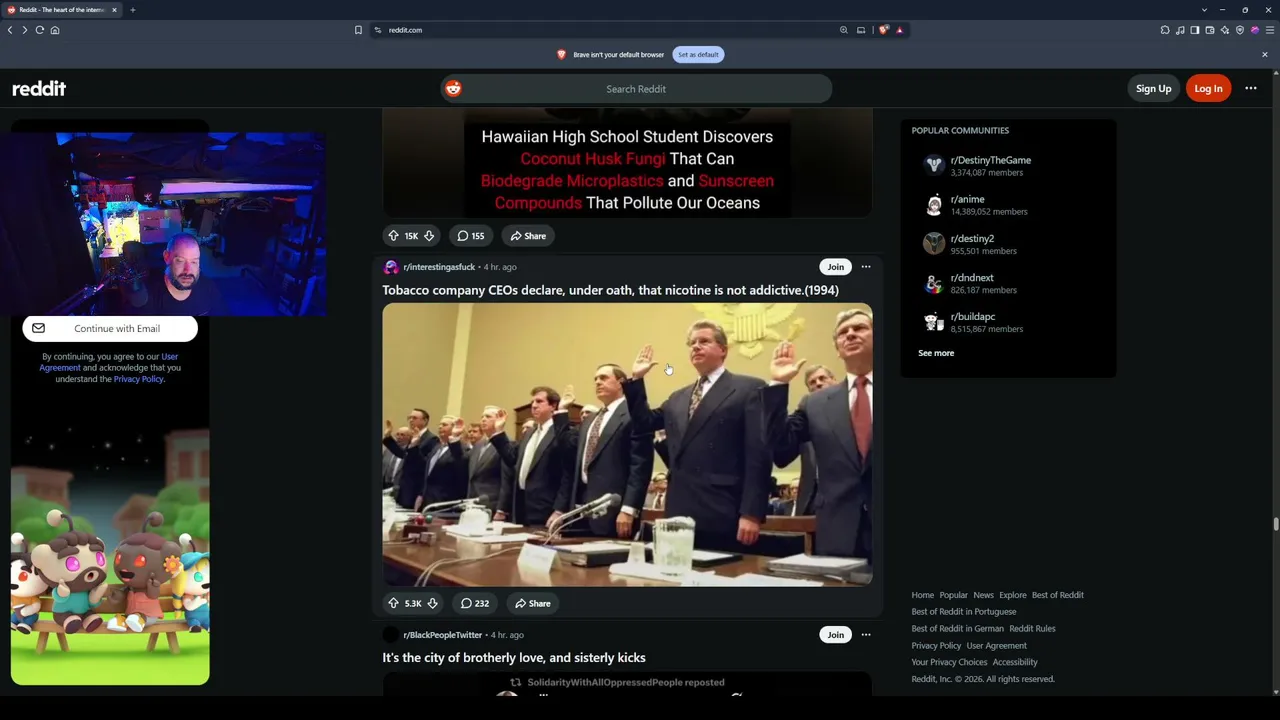This screenshot has width=1280, height=720.
Task: Open the Popular footer link
Action: tap(953, 595)
